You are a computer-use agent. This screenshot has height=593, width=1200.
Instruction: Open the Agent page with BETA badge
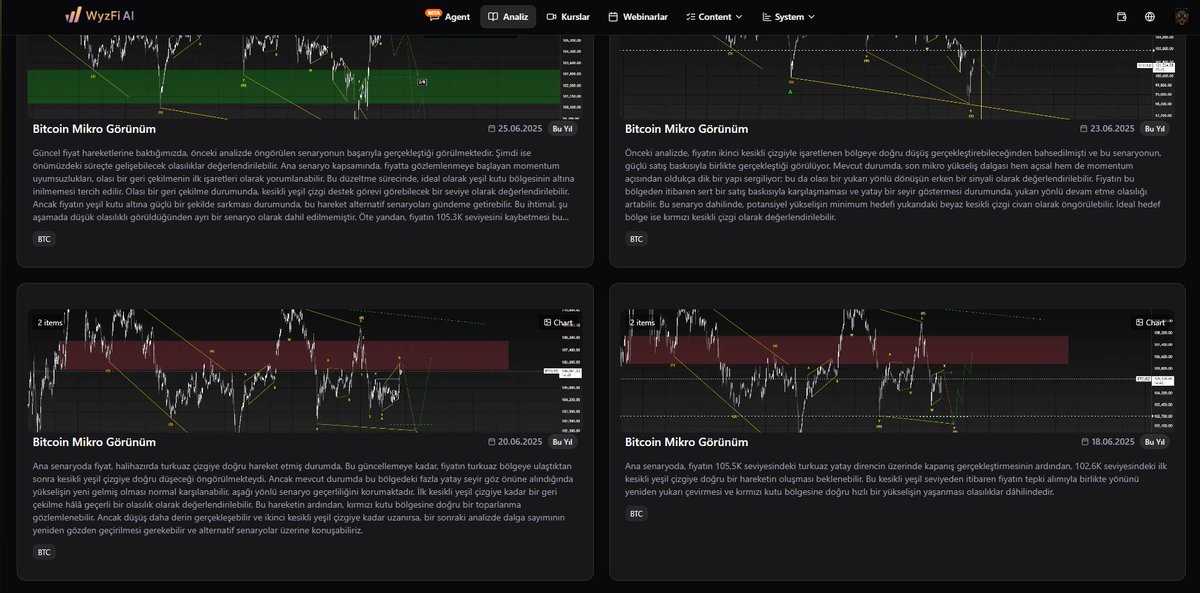448,17
